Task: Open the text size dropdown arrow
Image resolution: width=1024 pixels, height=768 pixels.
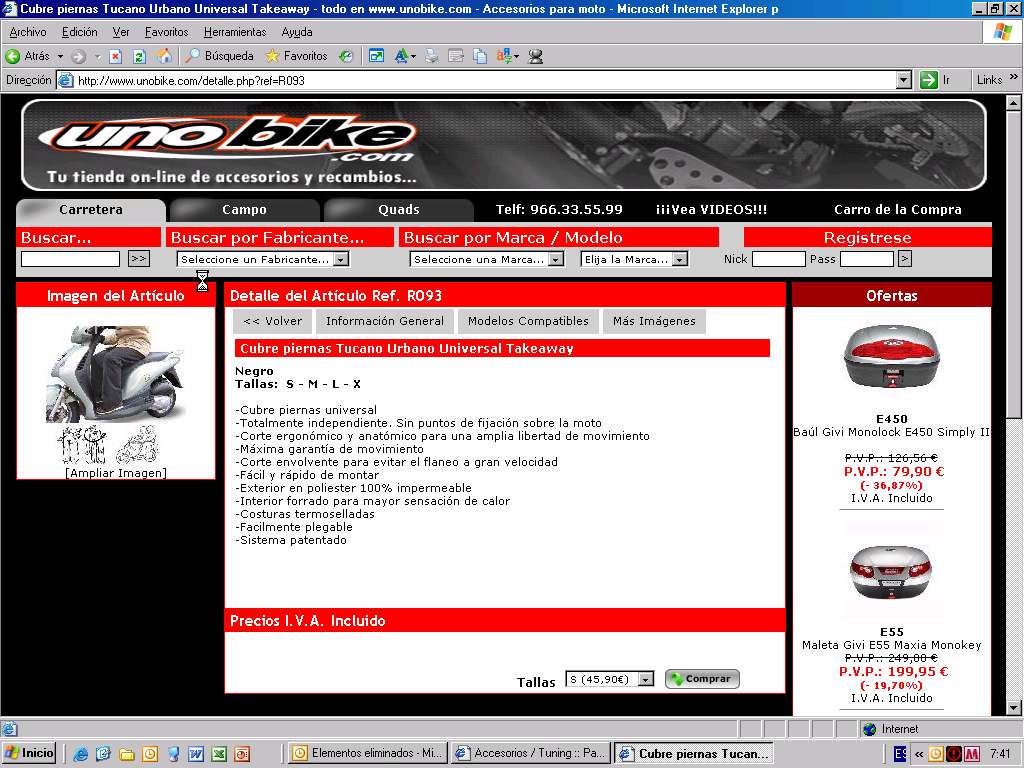Action: coord(413,56)
